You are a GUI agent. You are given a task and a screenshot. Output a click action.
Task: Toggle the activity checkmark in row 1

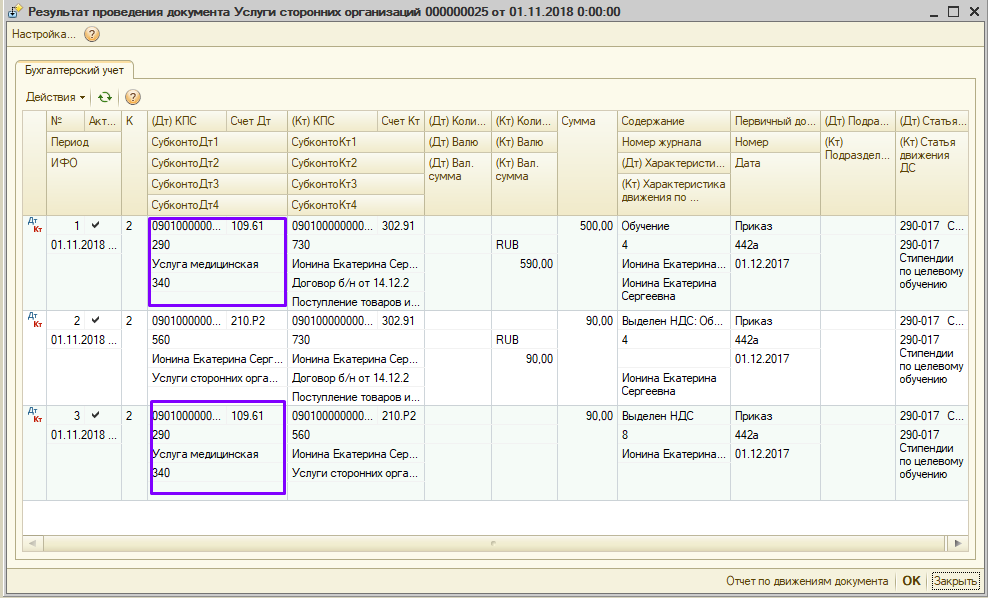(95, 226)
